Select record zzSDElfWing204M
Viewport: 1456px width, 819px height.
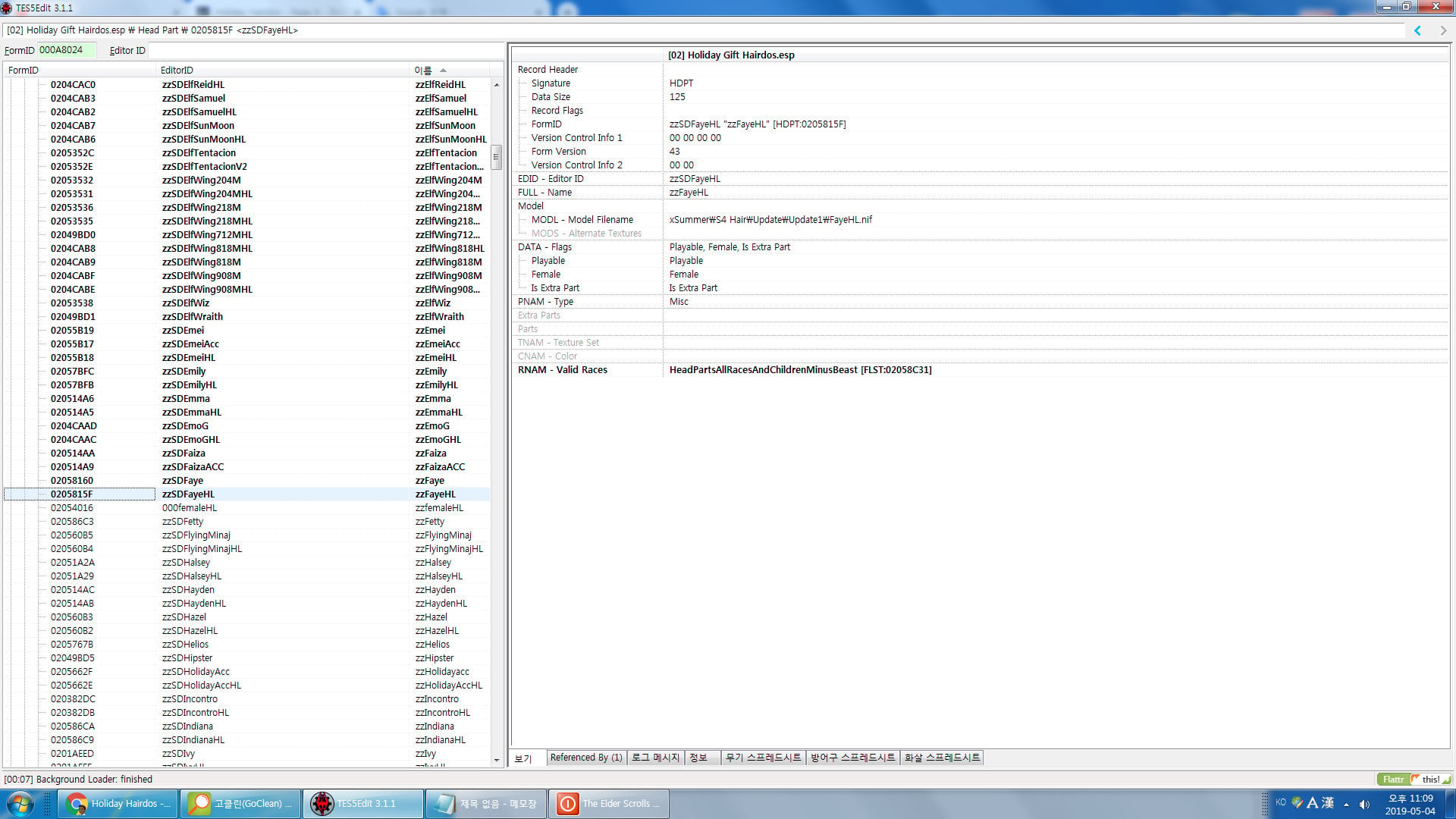pyautogui.click(x=246, y=180)
